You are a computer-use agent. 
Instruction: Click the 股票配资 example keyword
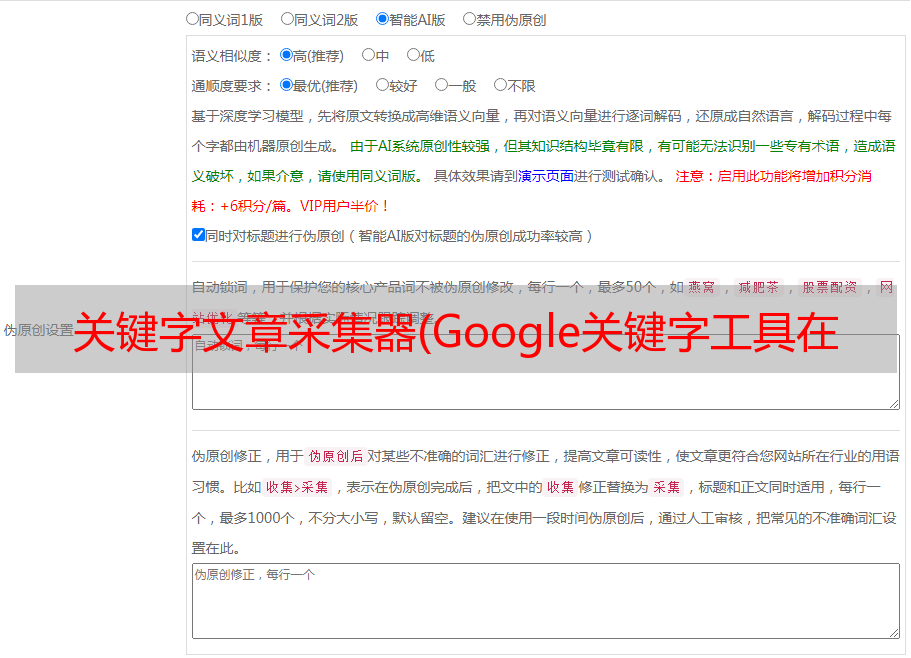click(830, 287)
